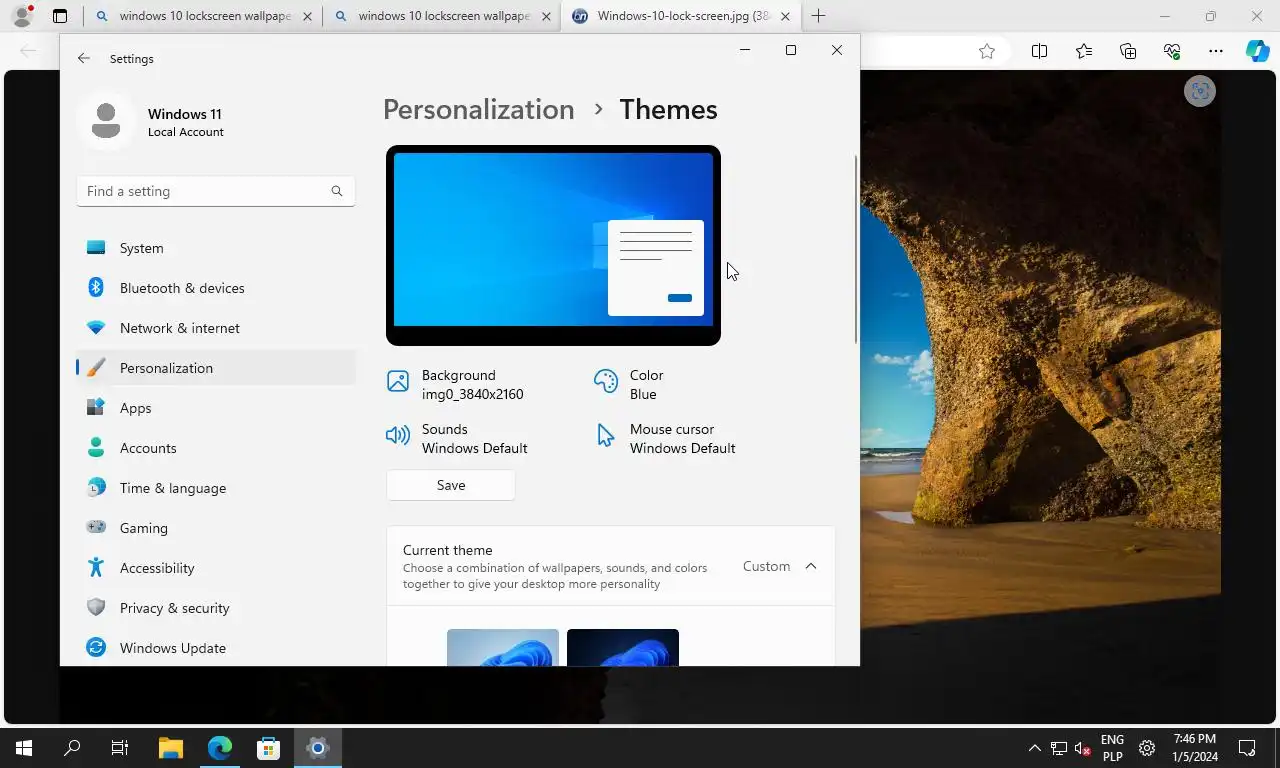Image resolution: width=1280 pixels, height=768 pixels.
Task: Open Background img0_3840x2160 theme option
Action: pos(455,385)
